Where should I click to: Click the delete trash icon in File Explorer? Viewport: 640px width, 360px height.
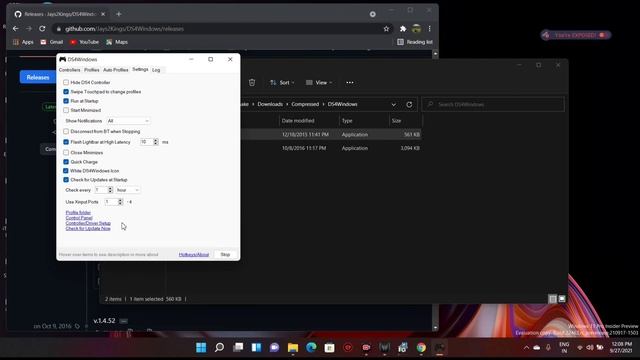coord(252,82)
